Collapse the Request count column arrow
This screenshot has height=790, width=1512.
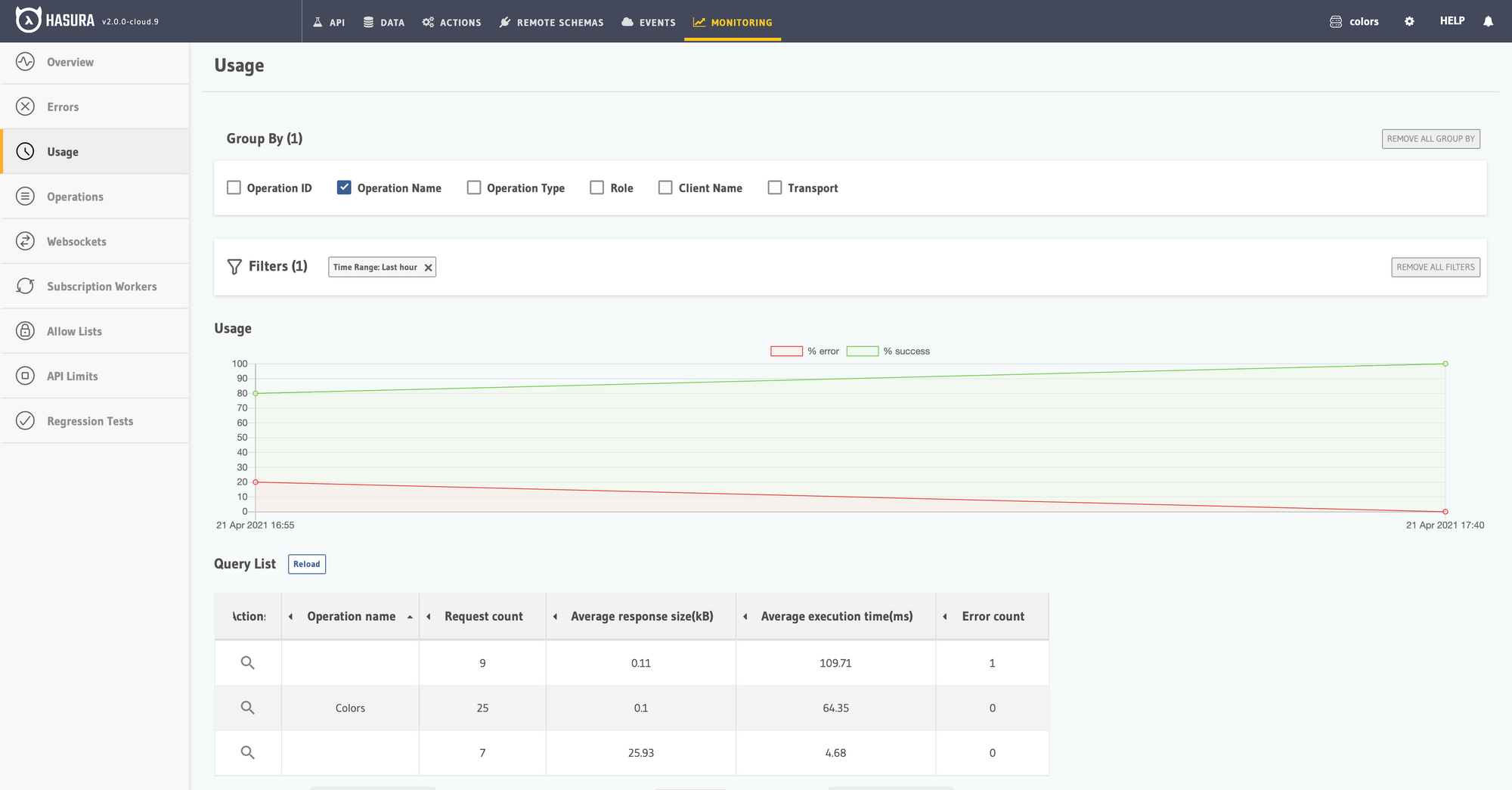[x=429, y=617]
